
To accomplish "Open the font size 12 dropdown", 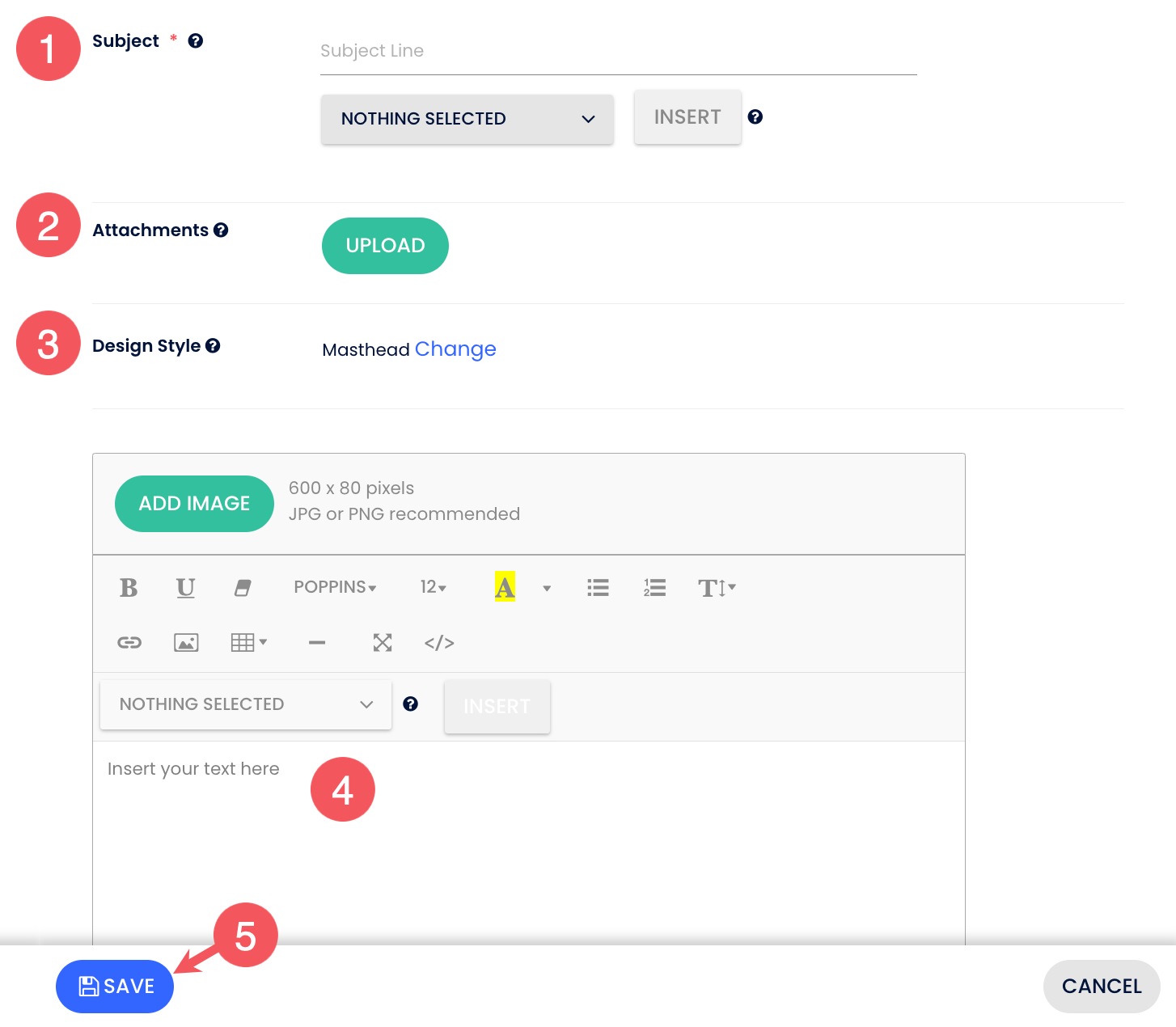I will click(x=433, y=587).
